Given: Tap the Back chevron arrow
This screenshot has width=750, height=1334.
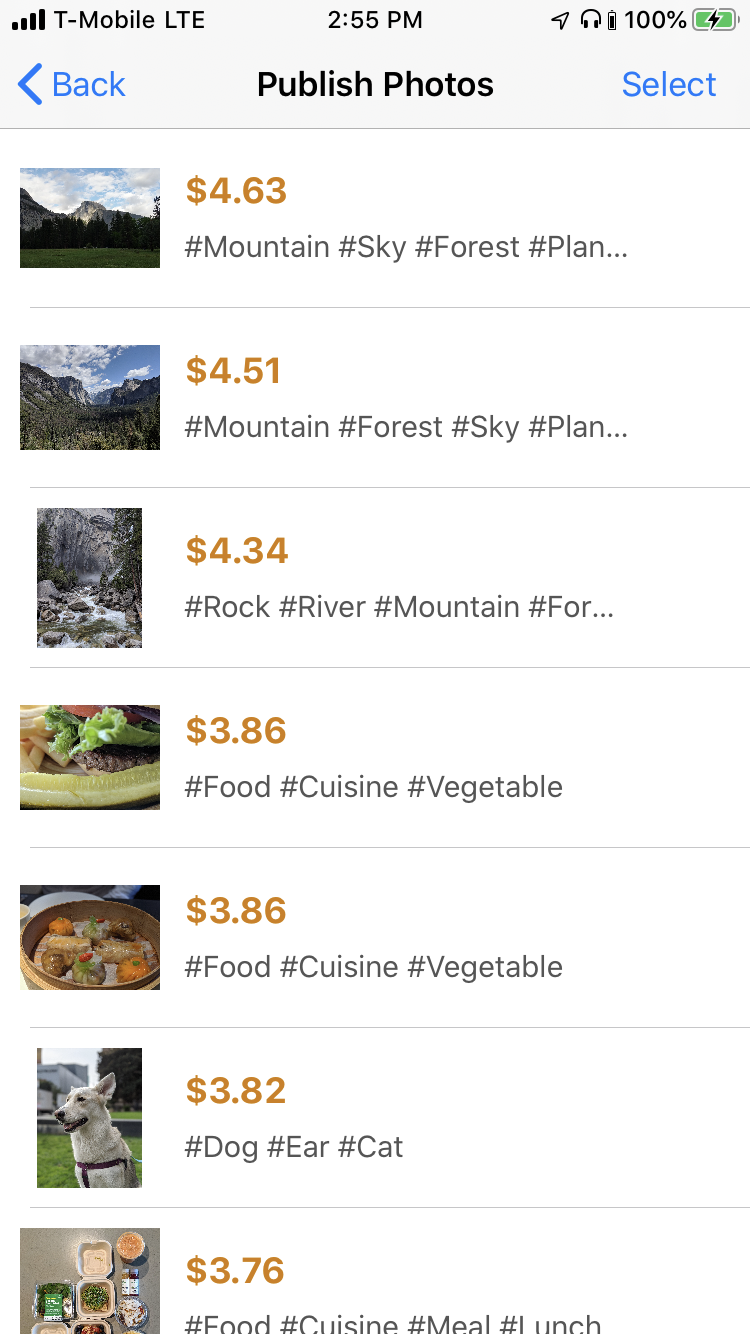Looking at the screenshot, I should point(31,85).
